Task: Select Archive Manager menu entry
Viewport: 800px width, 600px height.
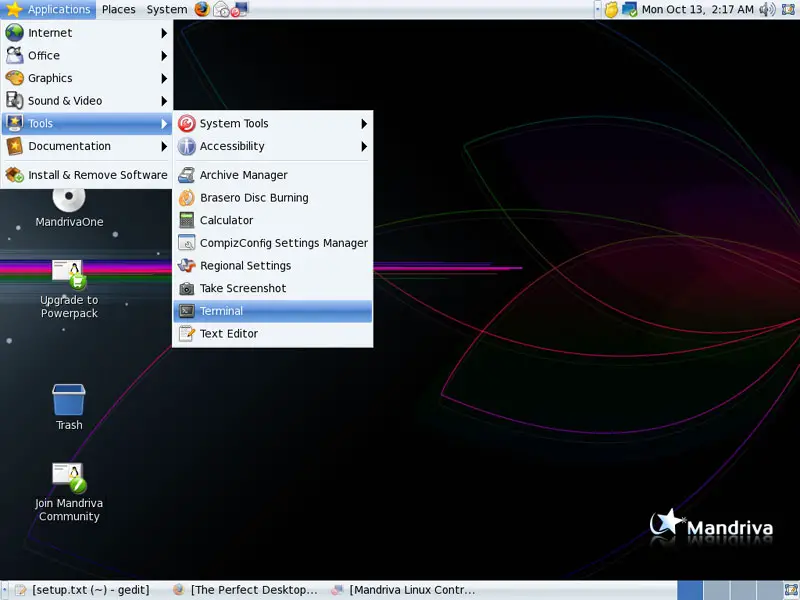Action: (272, 175)
